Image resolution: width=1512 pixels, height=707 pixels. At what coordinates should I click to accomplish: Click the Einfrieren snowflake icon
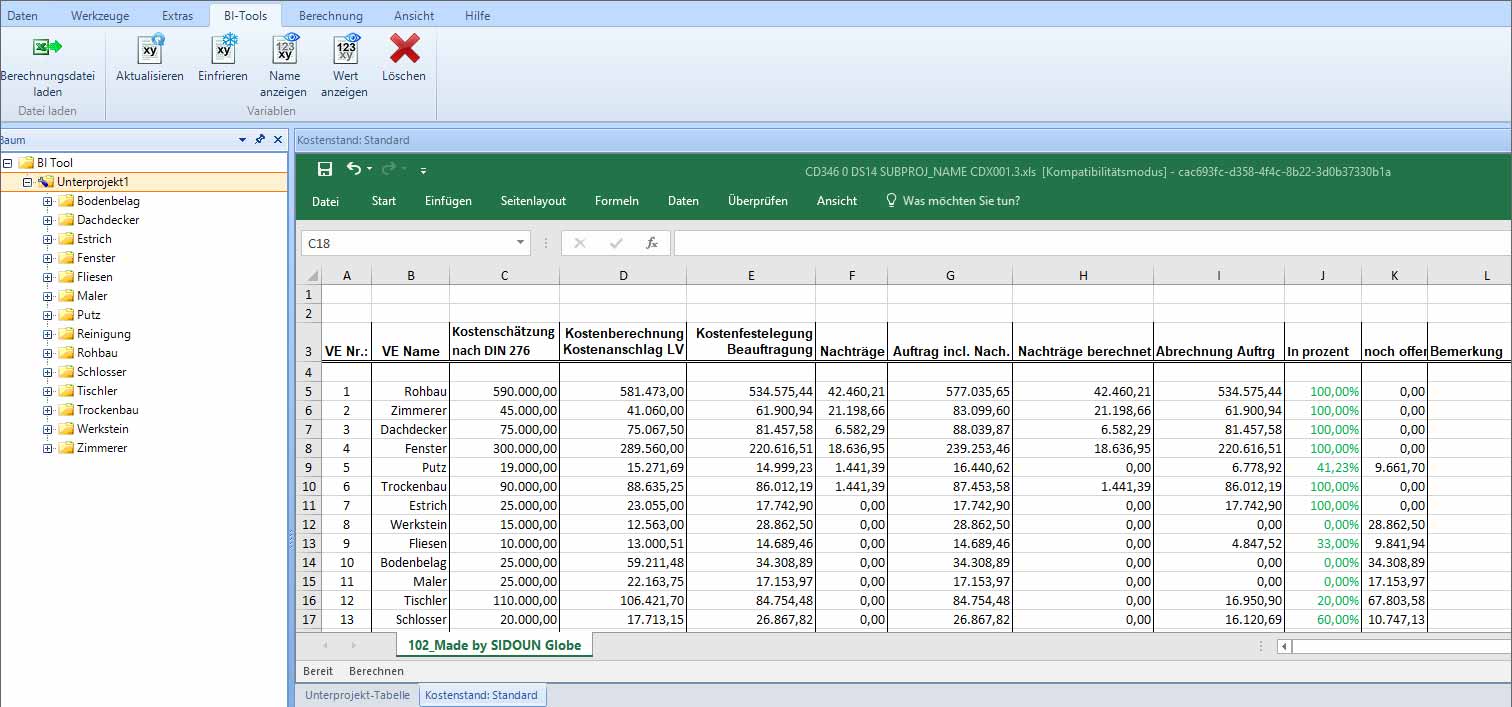click(x=223, y=48)
